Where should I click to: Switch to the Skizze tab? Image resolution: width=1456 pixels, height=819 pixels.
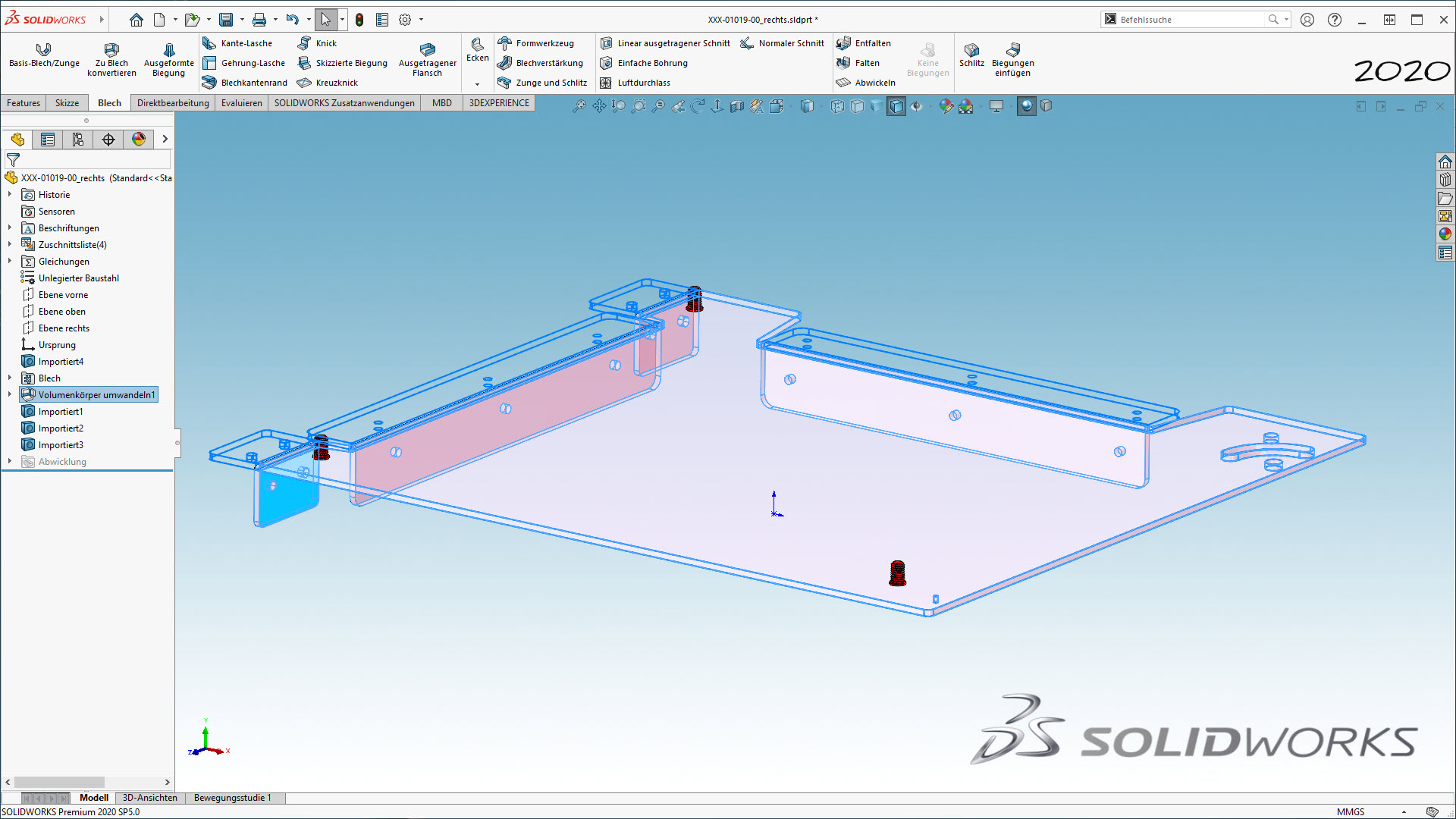67,103
